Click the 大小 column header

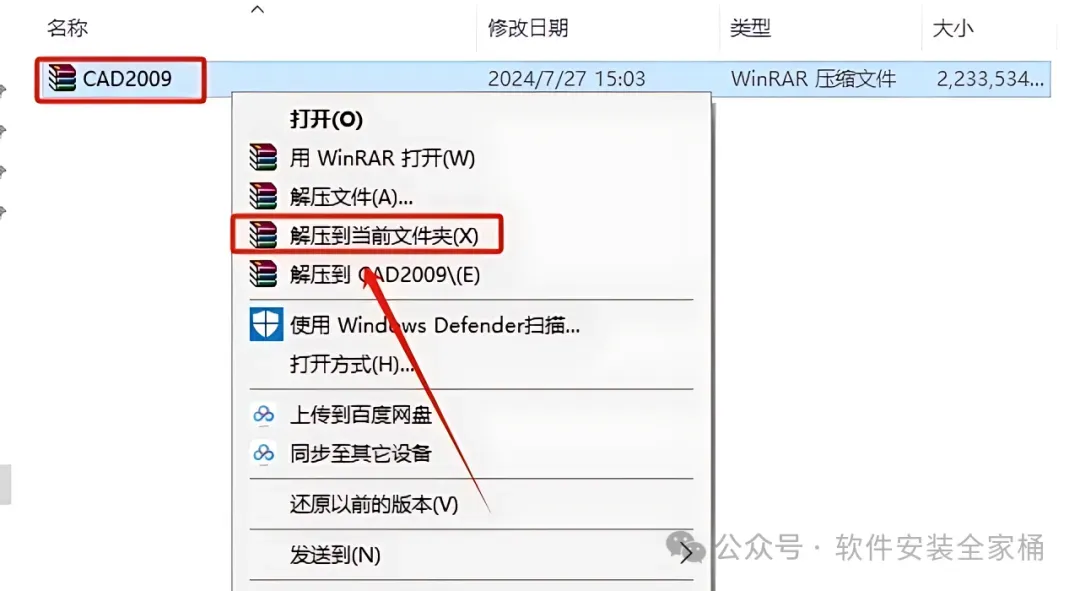coord(953,28)
